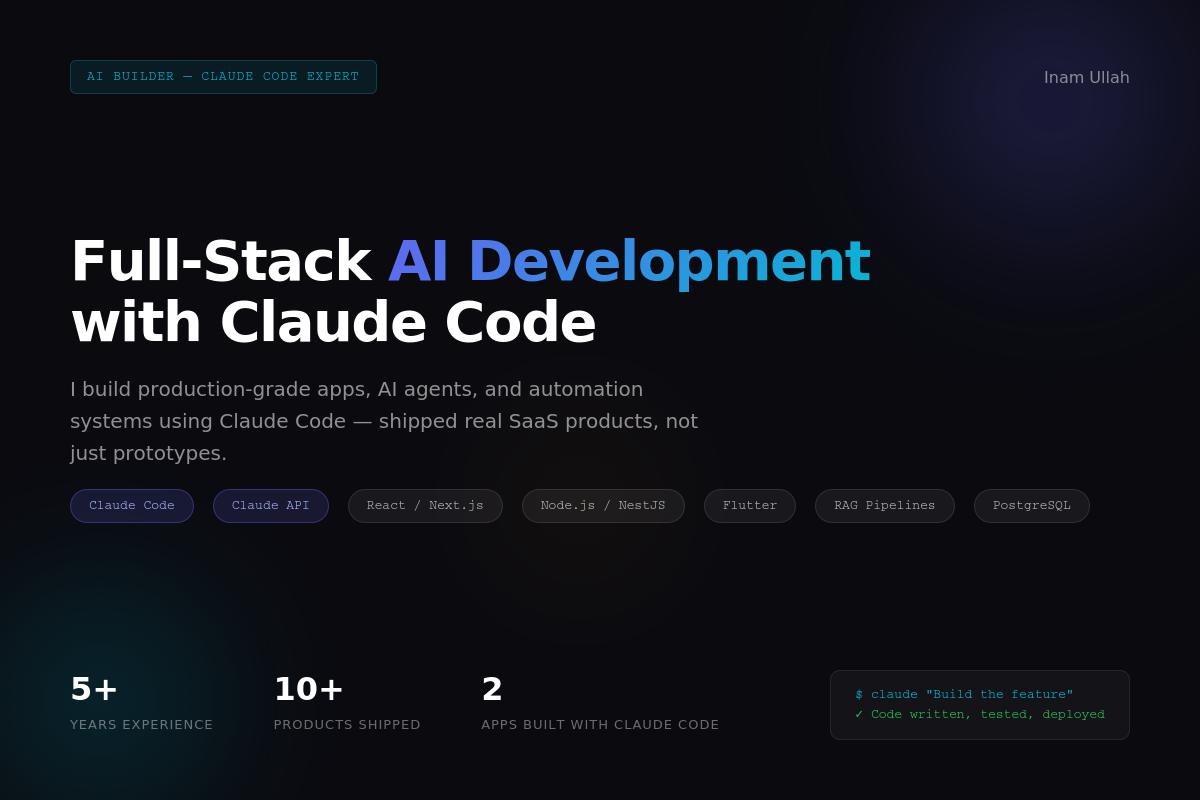
Task: Click the AI Builder — Claude Code Expert badge
Action: pyautogui.click(x=223, y=77)
